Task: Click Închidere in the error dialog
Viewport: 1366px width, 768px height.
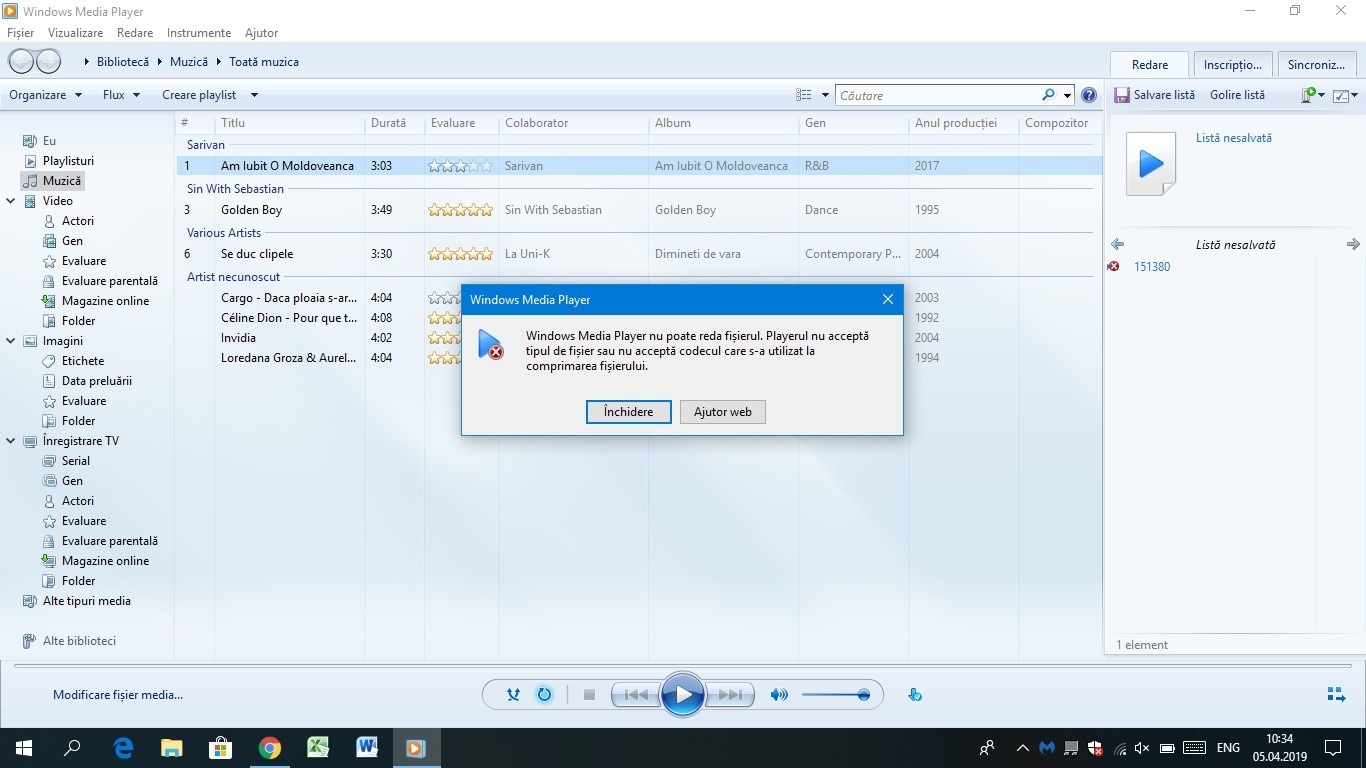Action: [629, 412]
